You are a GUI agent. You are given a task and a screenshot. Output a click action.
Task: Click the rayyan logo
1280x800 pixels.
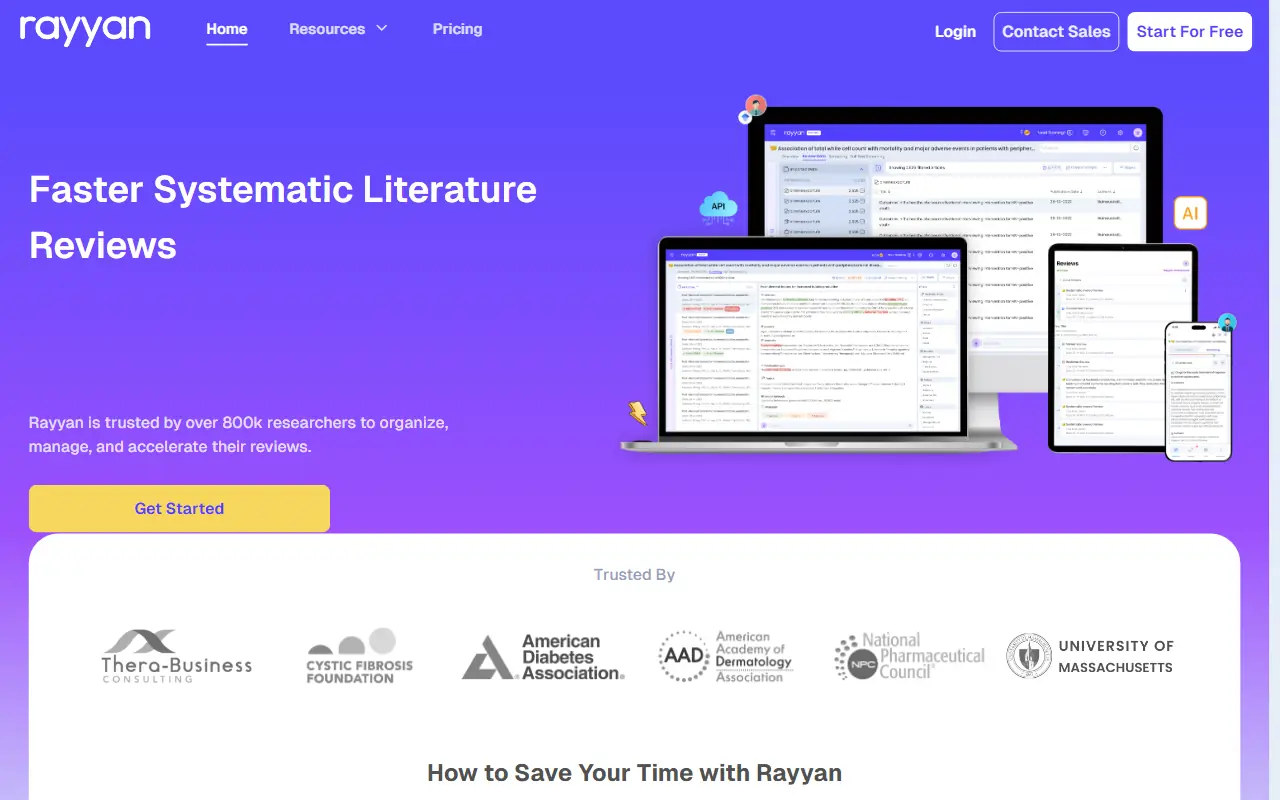coord(84,30)
